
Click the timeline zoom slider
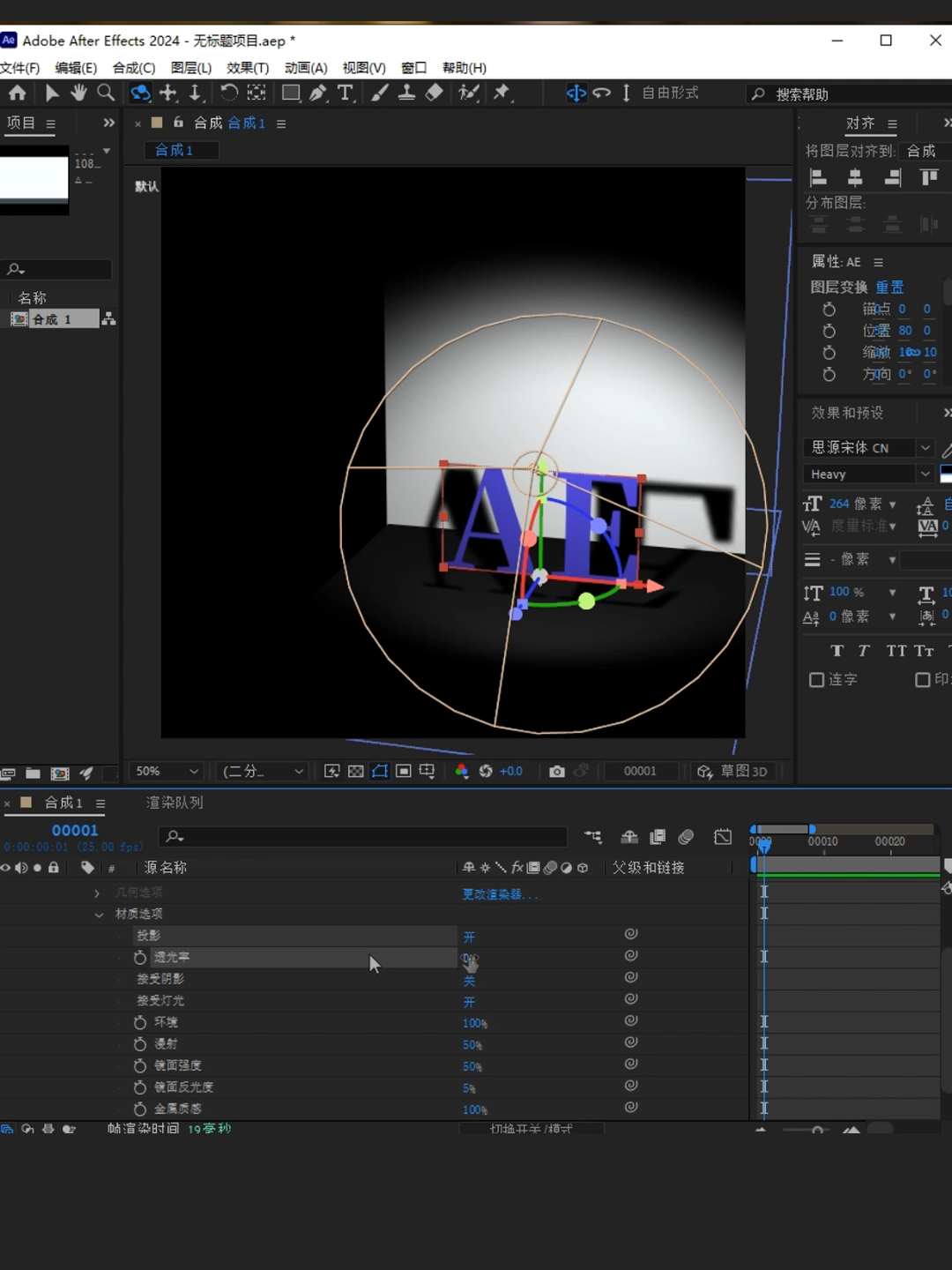click(818, 1129)
